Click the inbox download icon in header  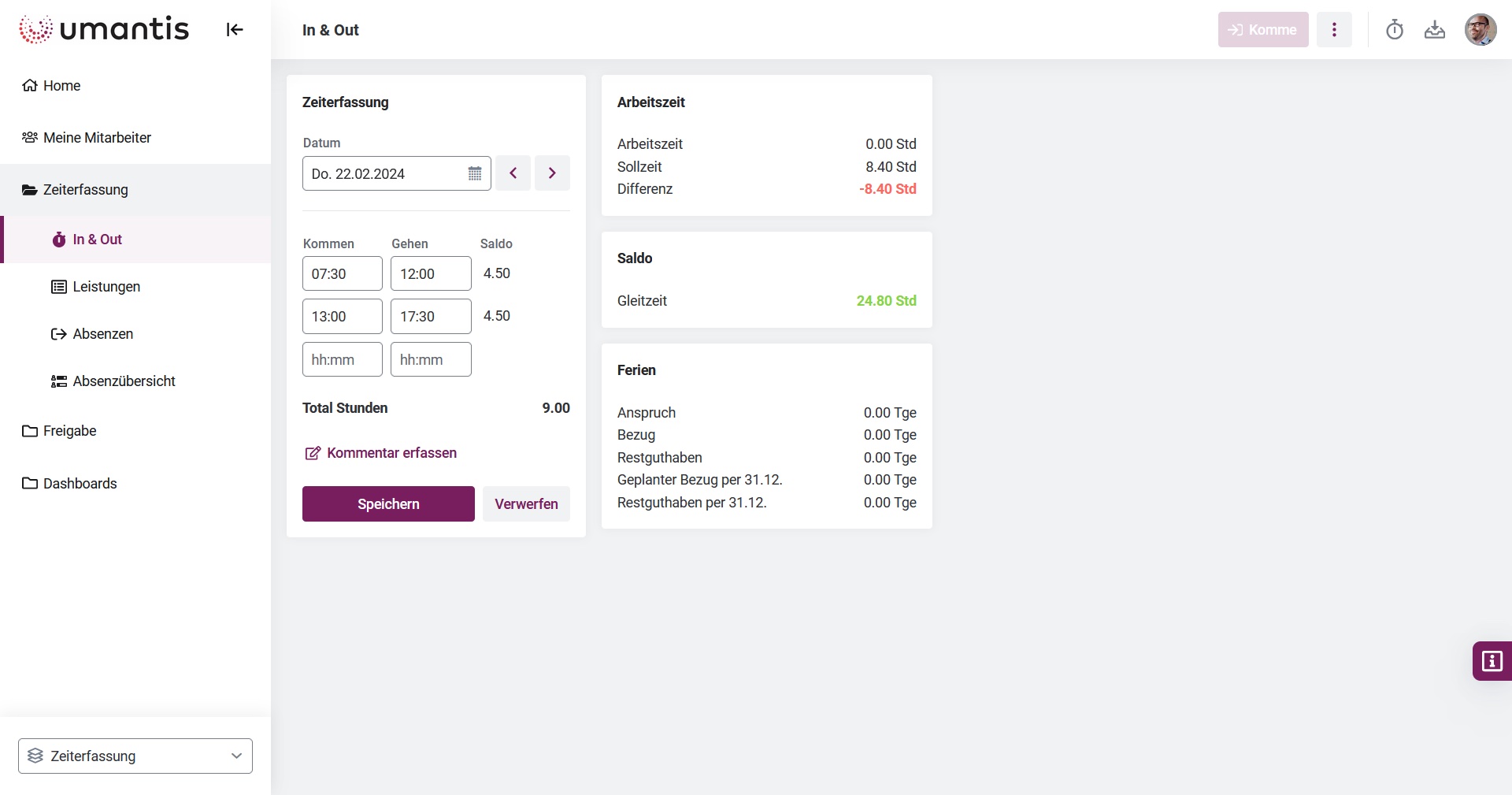[1435, 30]
